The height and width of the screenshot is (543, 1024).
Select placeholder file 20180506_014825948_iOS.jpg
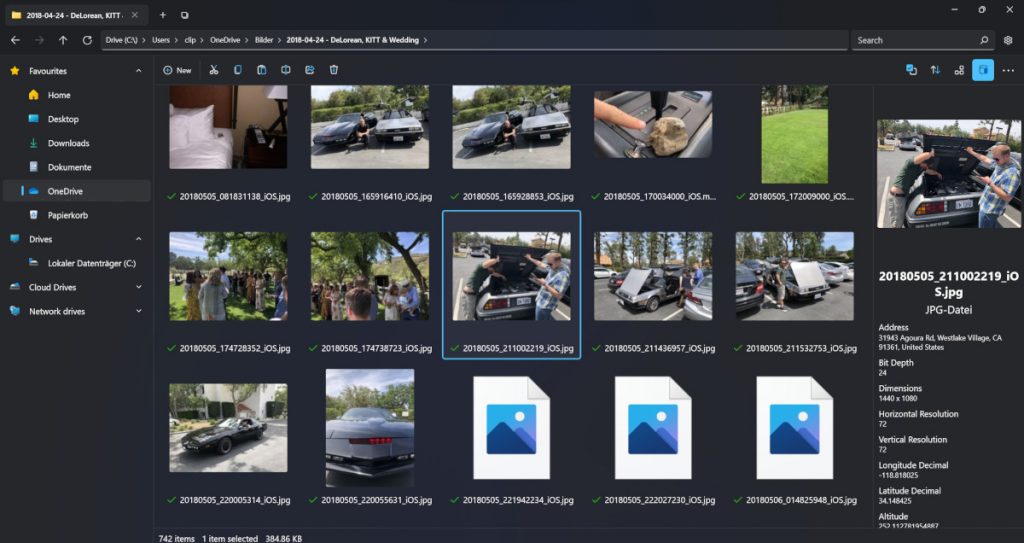(x=795, y=427)
